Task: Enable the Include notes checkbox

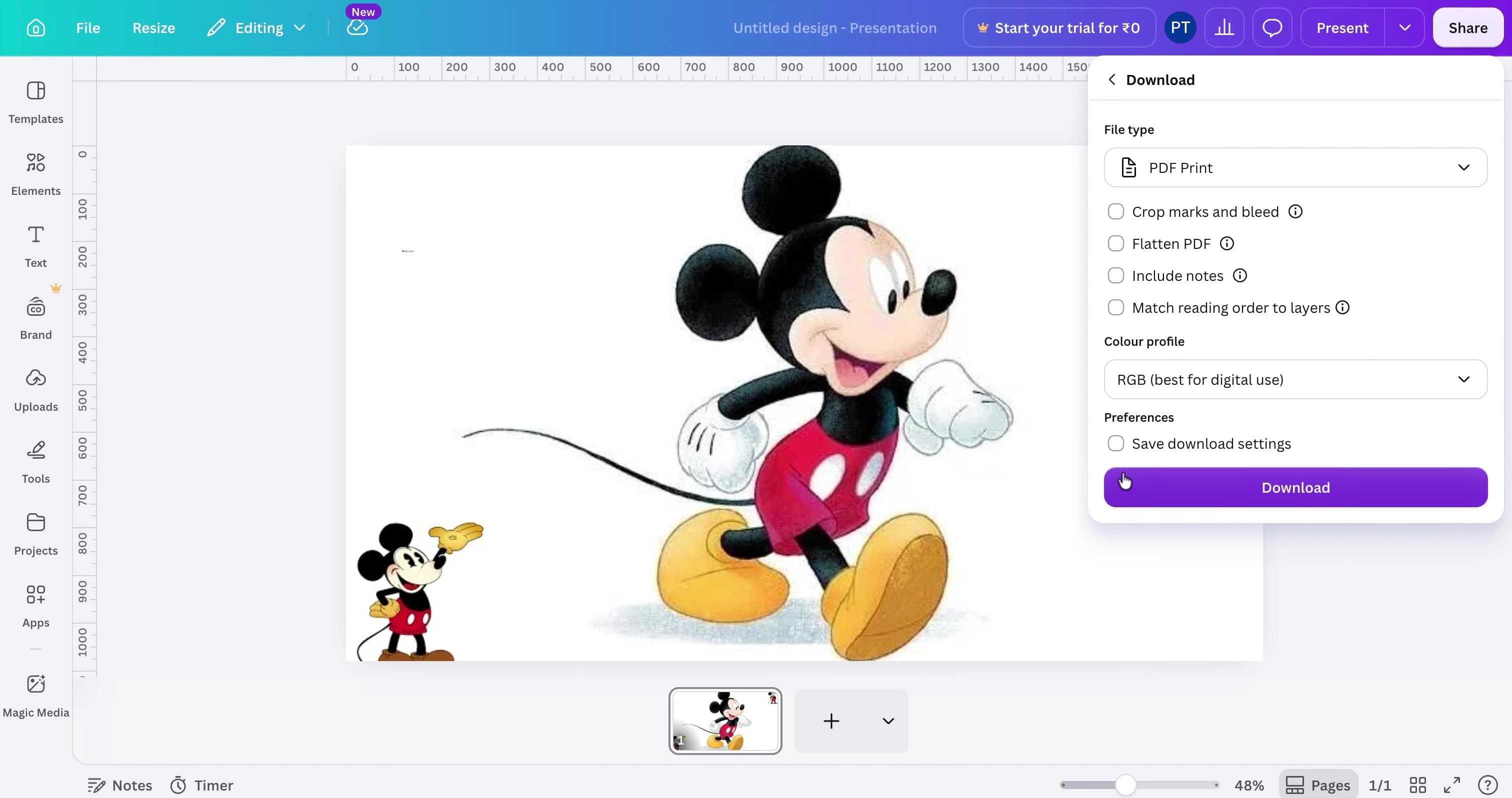Action: pos(1115,276)
